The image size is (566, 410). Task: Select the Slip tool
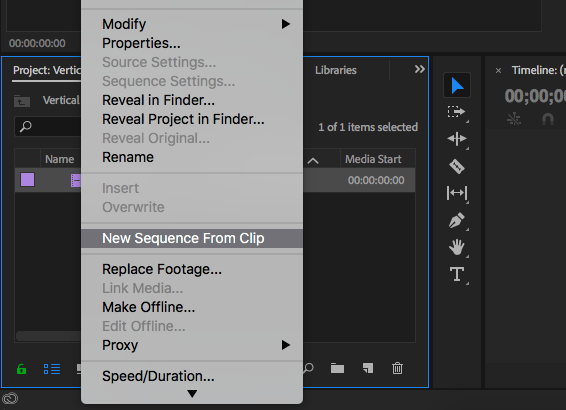(457, 193)
